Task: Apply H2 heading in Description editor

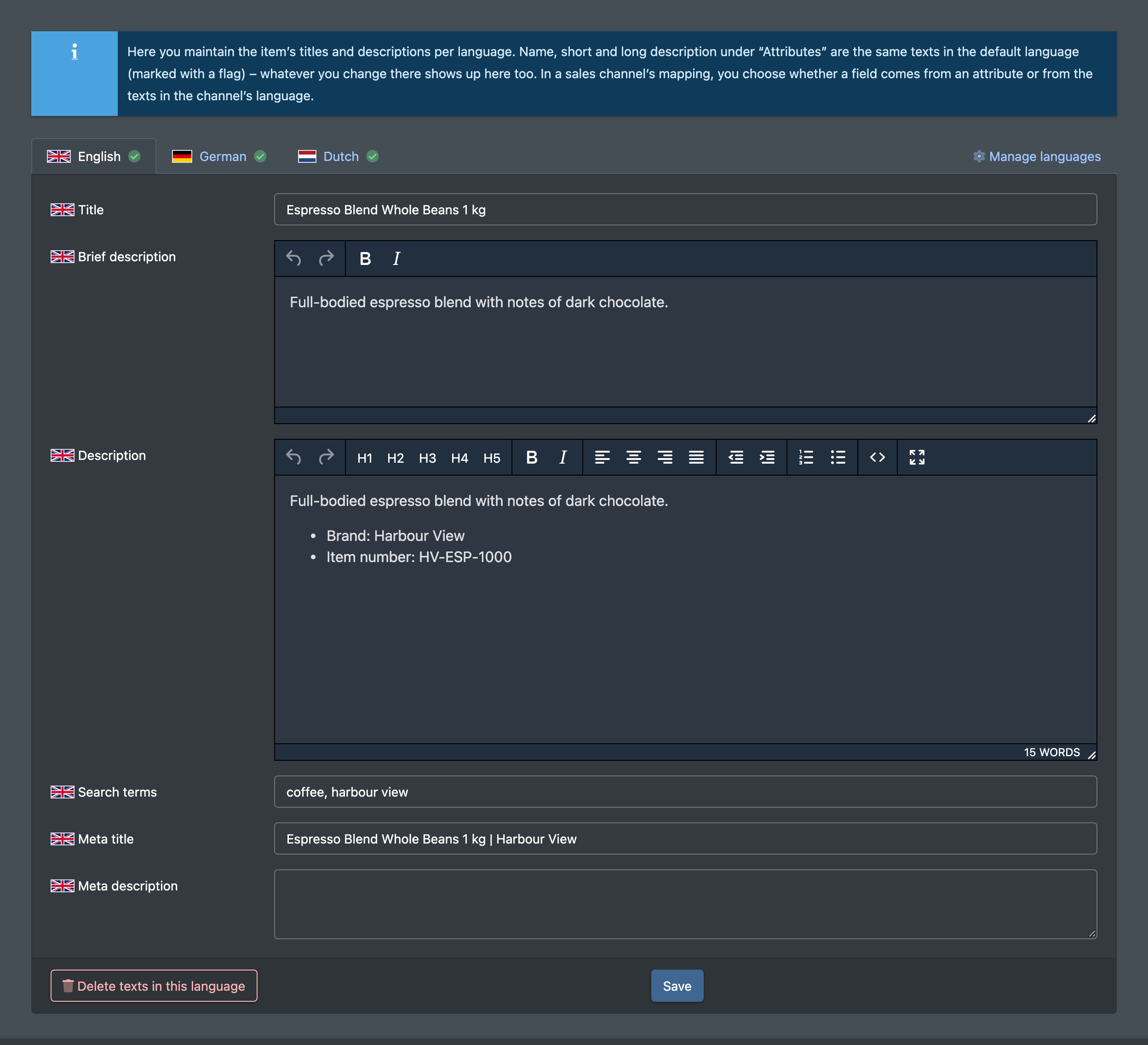Action: click(395, 458)
